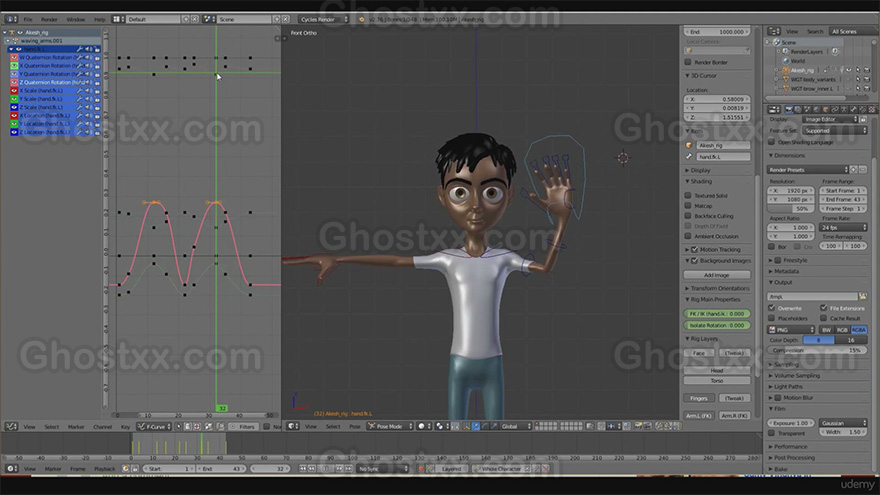Image resolution: width=880 pixels, height=495 pixels.
Task: Open the Cycles Render engine dropdown
Action: [323, 19]
